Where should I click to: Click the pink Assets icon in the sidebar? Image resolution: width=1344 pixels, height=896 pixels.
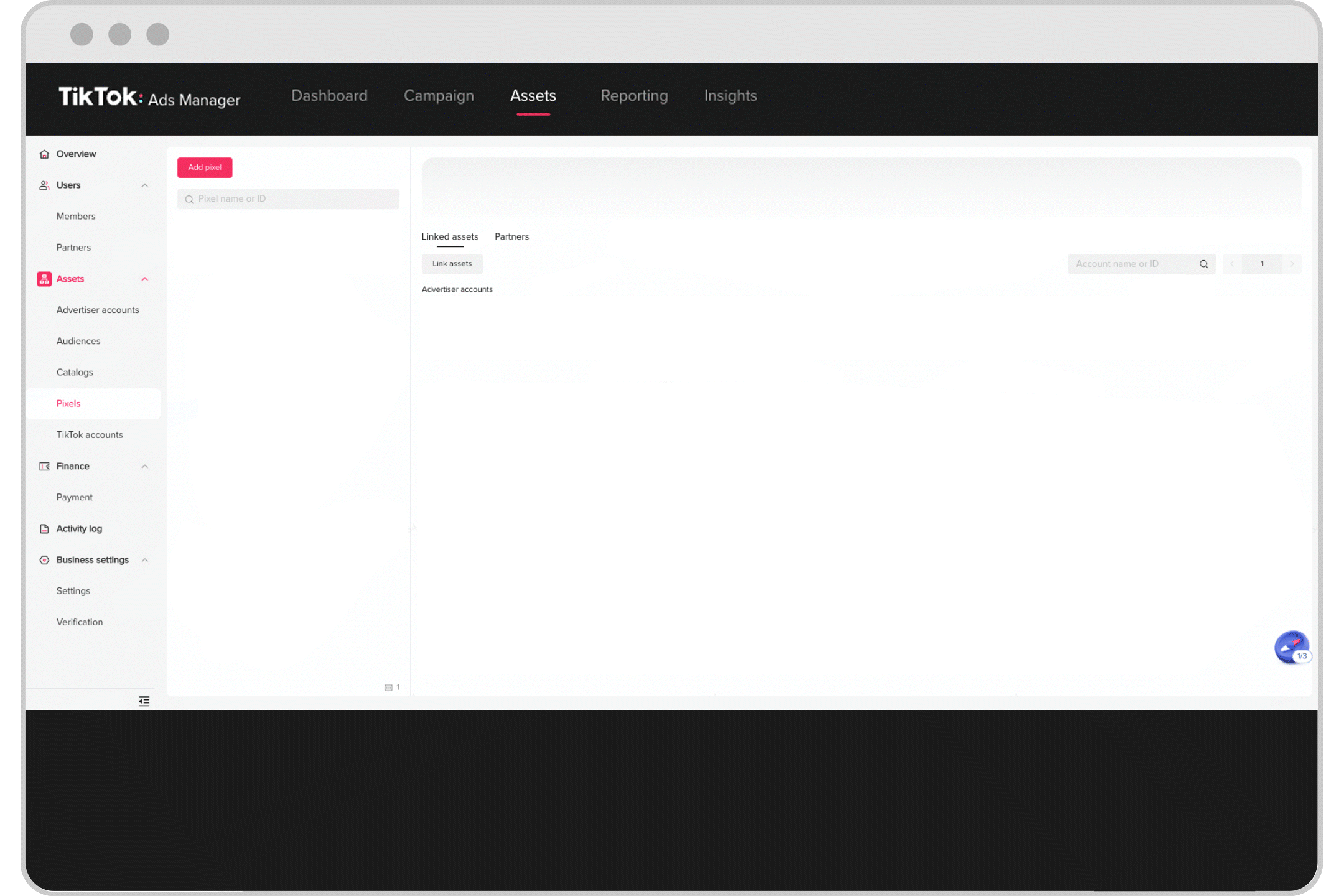click(x=44, y=279)
